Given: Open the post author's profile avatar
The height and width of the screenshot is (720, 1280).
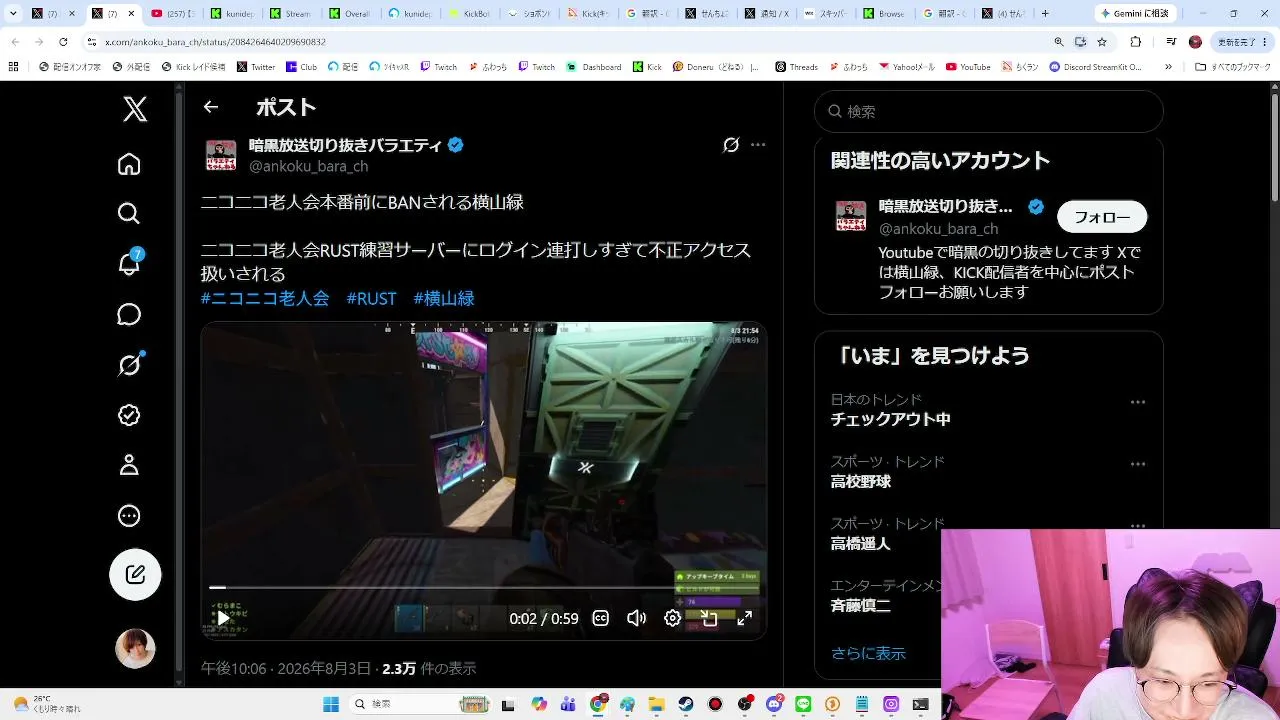Looking at the screenshot, I should click(221, 156).
